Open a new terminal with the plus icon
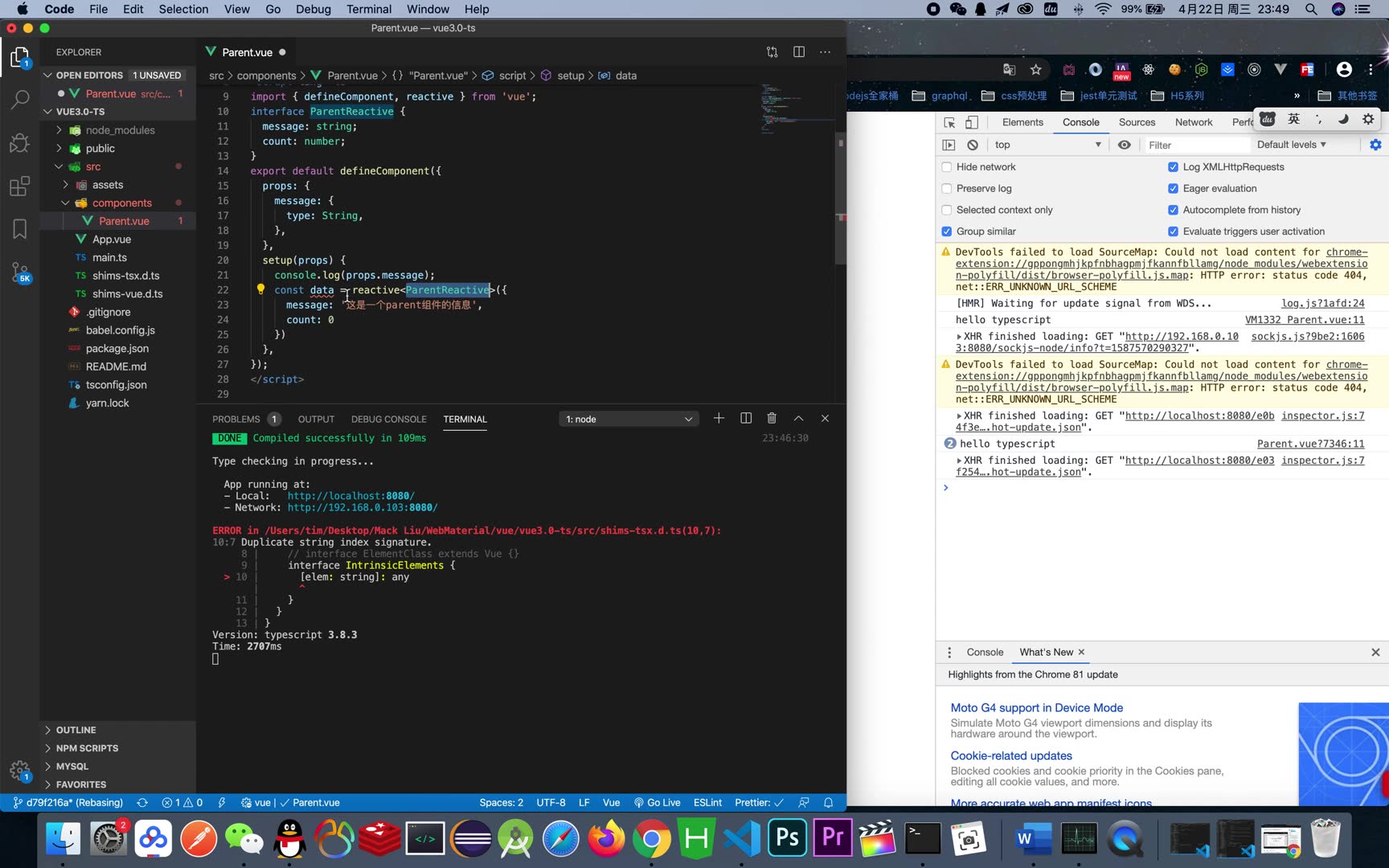The image size is (1389, 868). coord(719,418)
